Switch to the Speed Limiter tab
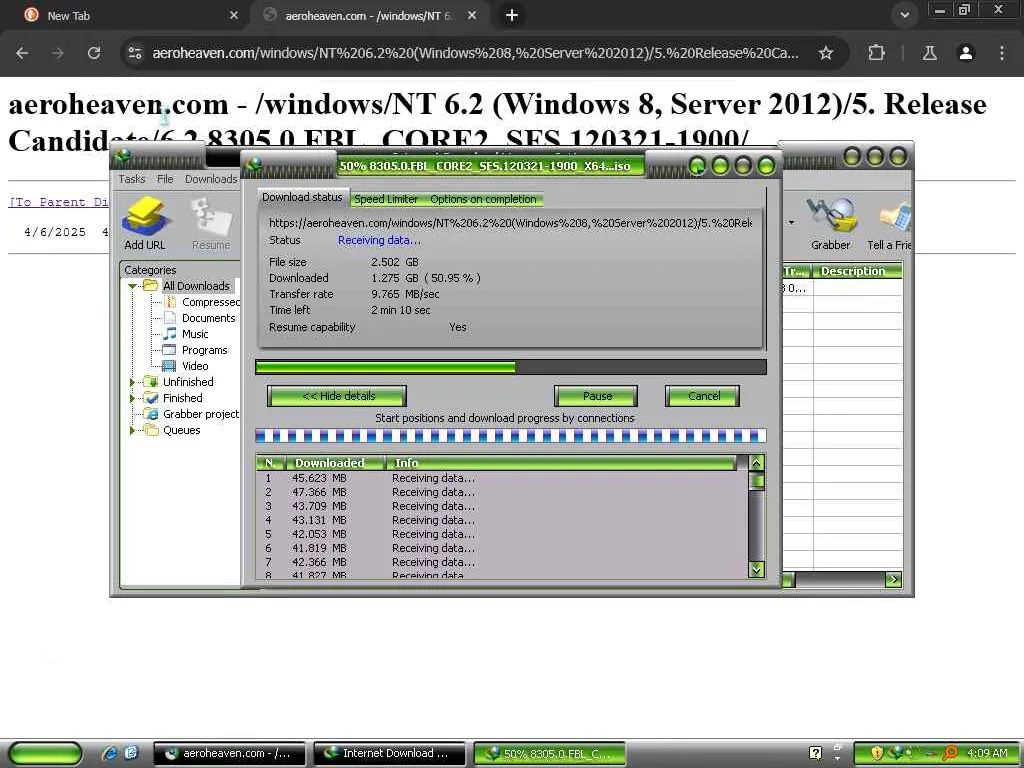 pos(386,199)
